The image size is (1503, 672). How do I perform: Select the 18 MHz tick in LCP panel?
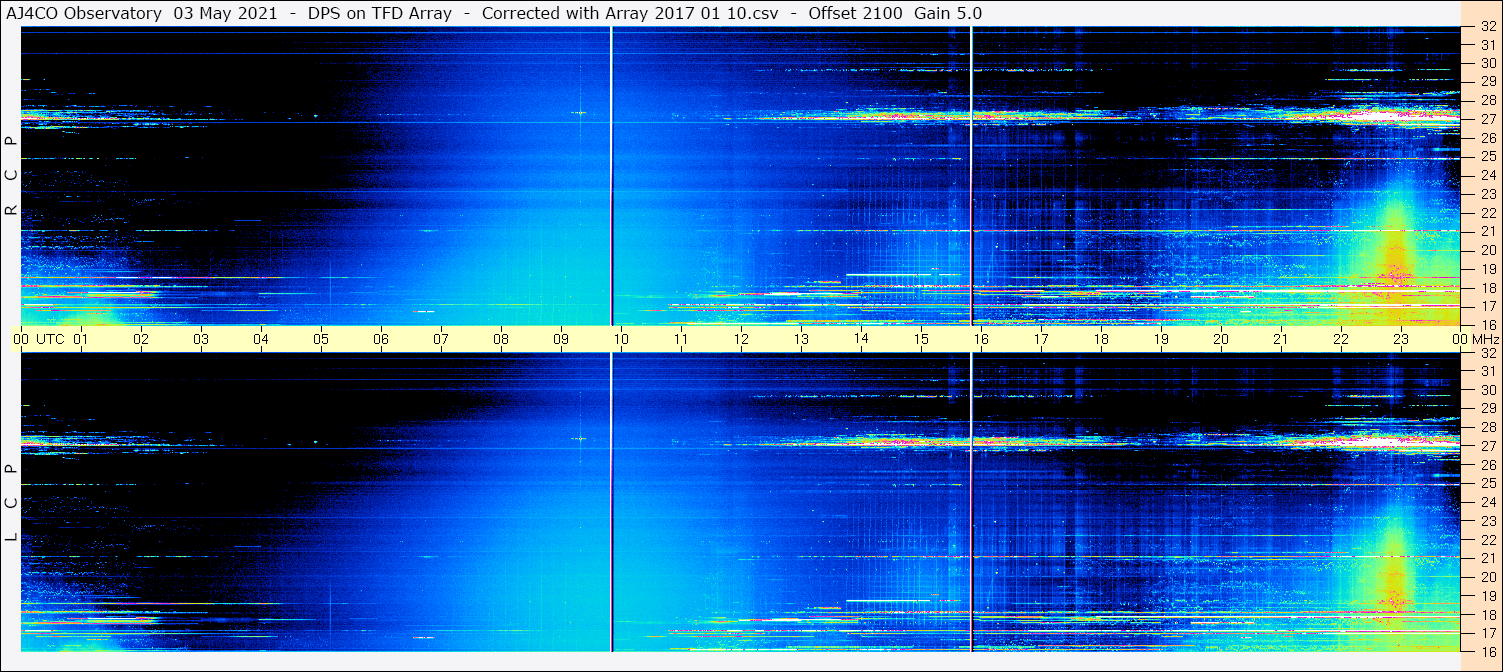point(1487,614)
